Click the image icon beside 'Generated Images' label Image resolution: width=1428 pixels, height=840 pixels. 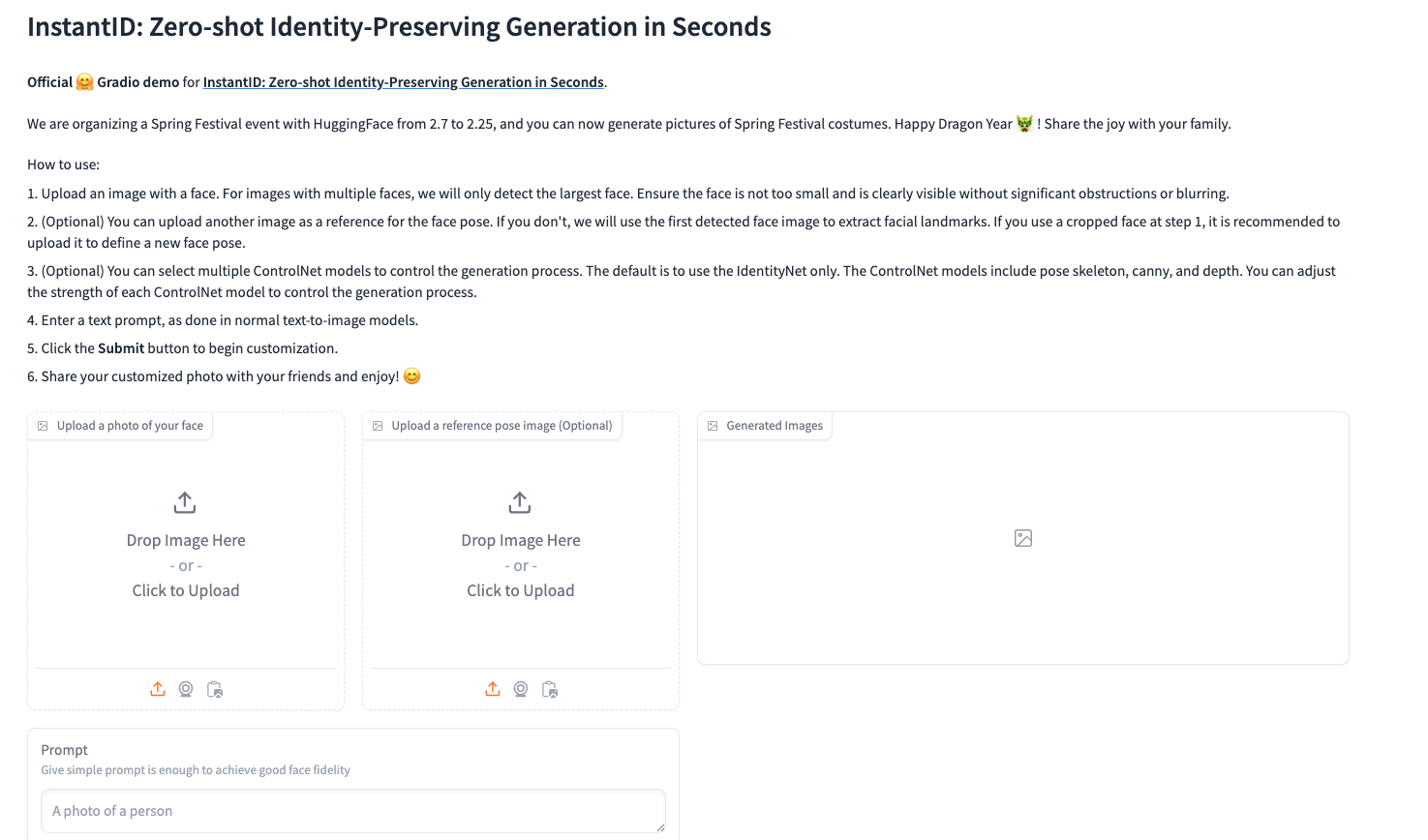pos(713,426)
